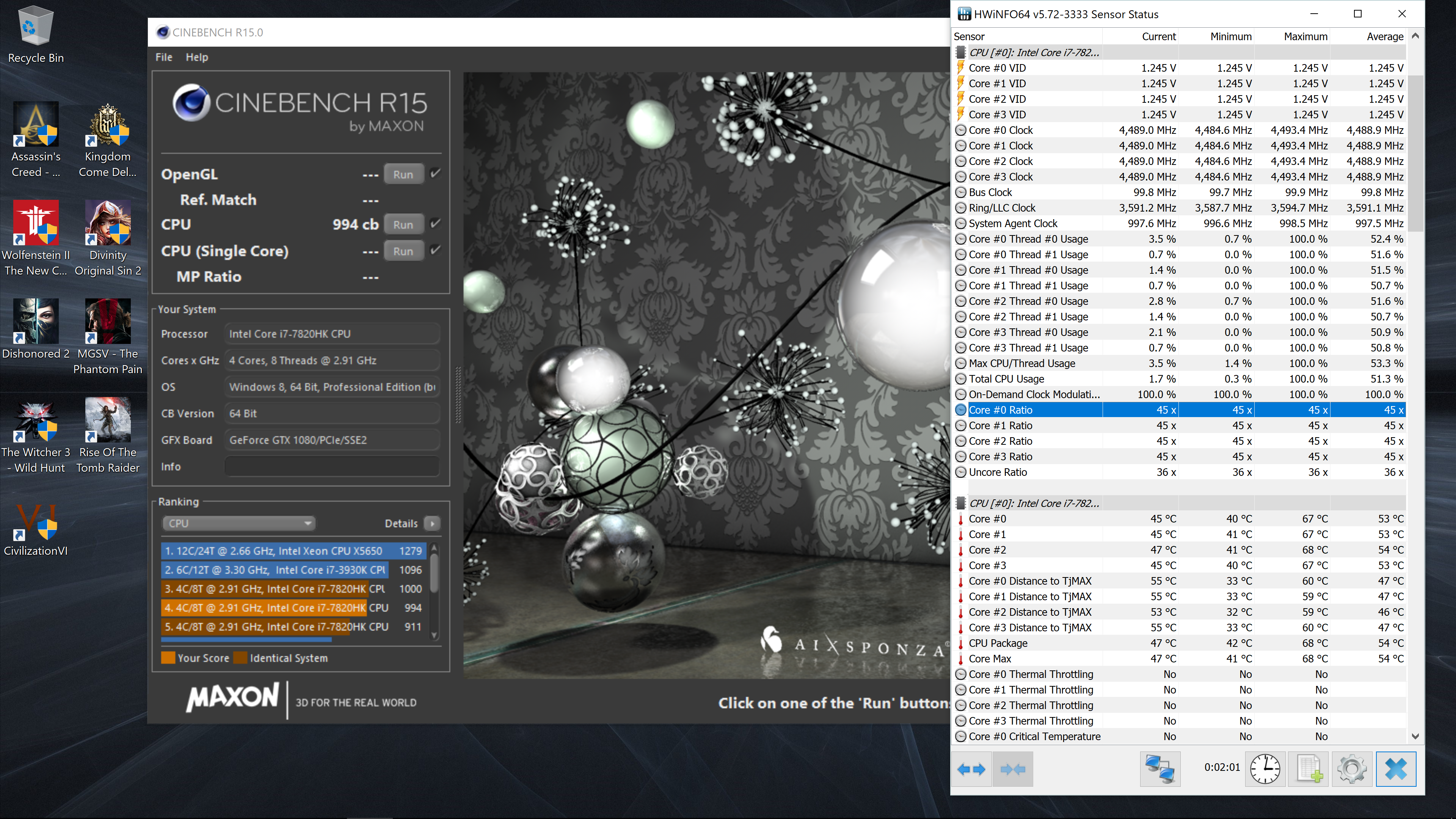Screen dimensions: 1456x819
Task: Run the CPU benchmark
Action: pos(403,224)
